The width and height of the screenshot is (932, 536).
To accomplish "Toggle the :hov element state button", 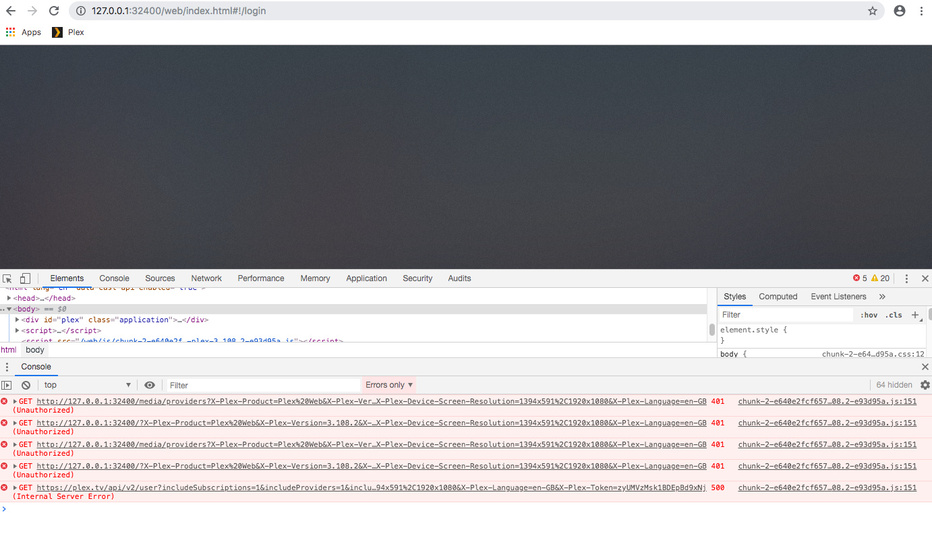I will 868,315.
